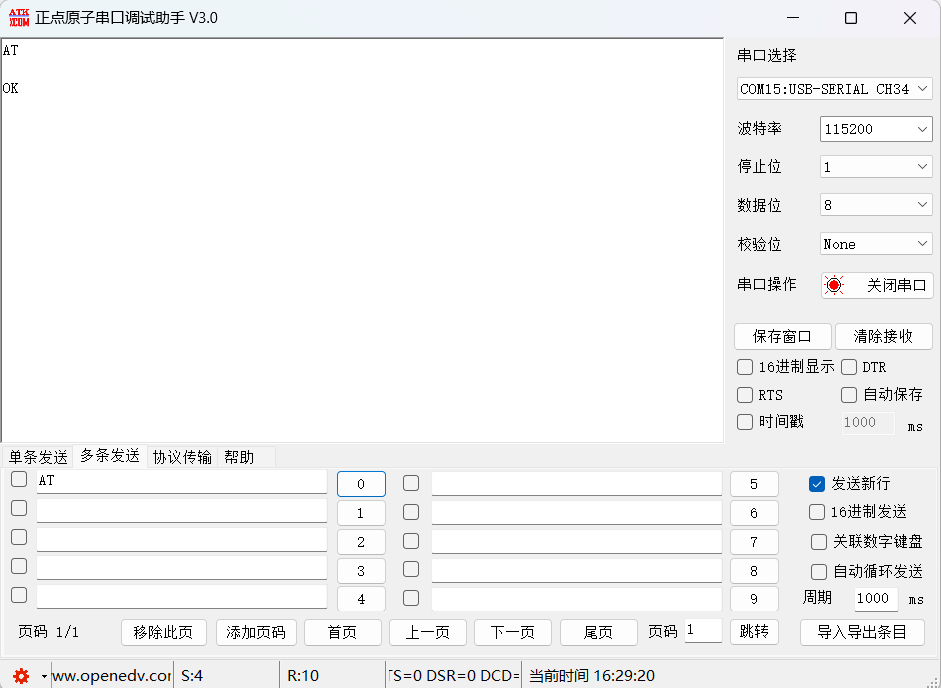Click the AT command input field
Viewport: 941px width, 688px height.
point(182,481)
